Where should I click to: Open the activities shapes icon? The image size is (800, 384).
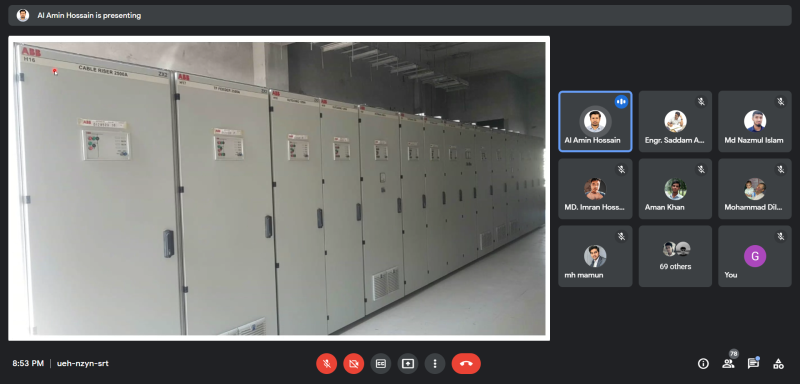click(778, 364)
